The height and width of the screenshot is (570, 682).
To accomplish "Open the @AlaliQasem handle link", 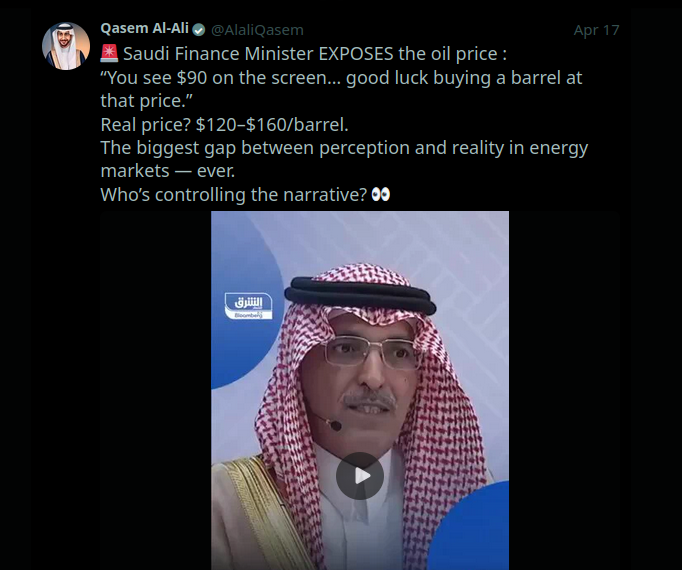I will [257, 30].
